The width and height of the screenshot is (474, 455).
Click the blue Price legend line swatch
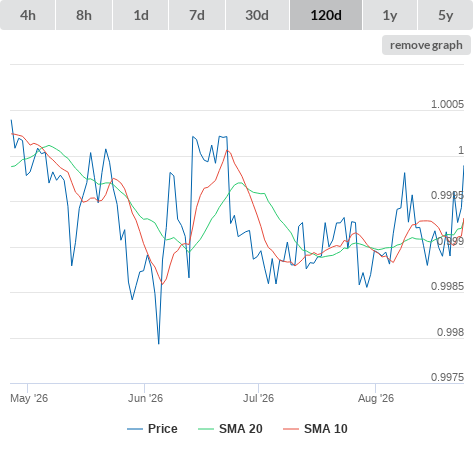[x=135, y=429]
